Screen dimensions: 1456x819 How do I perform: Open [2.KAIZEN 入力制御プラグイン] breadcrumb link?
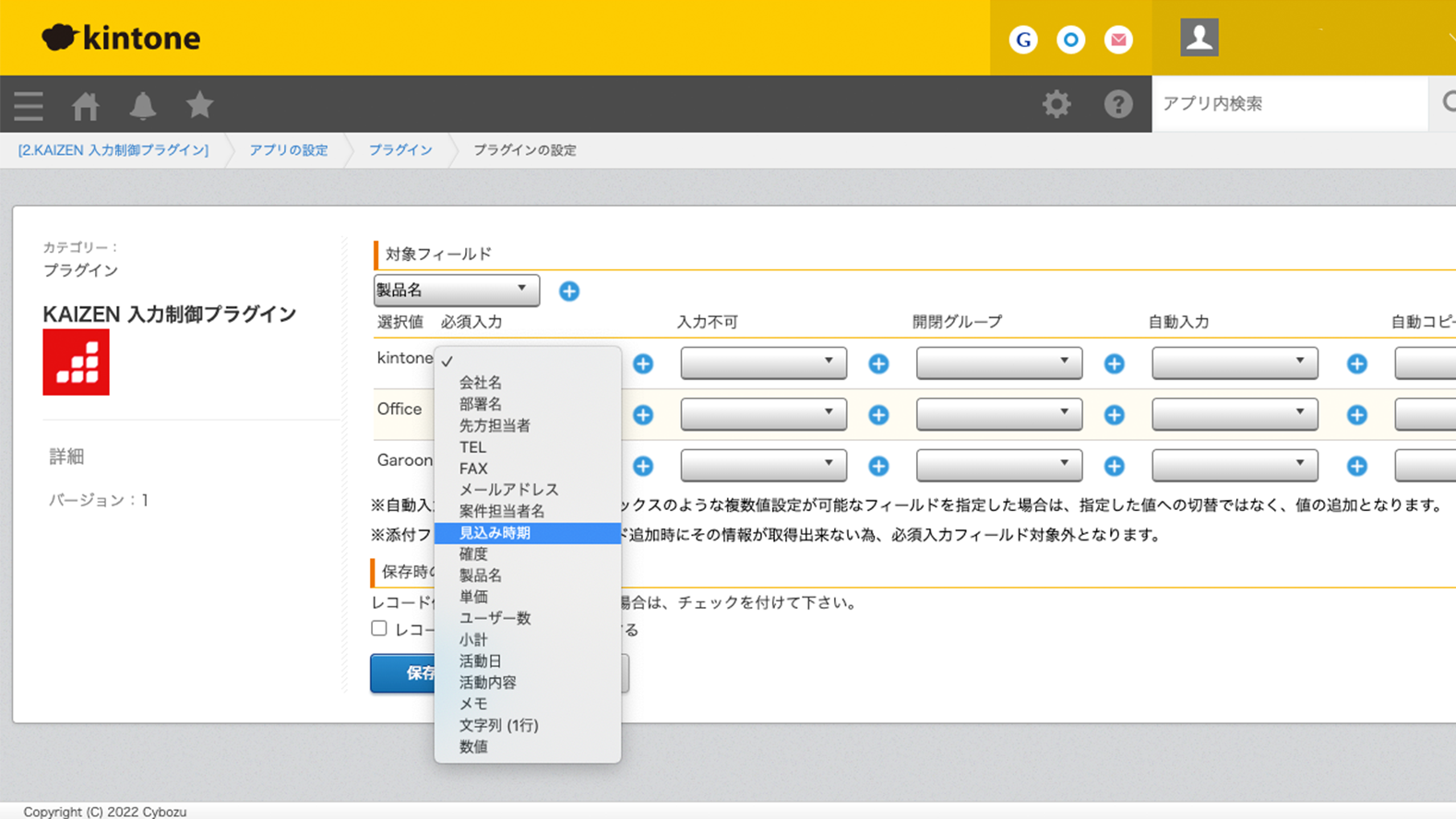pos(113,149)
